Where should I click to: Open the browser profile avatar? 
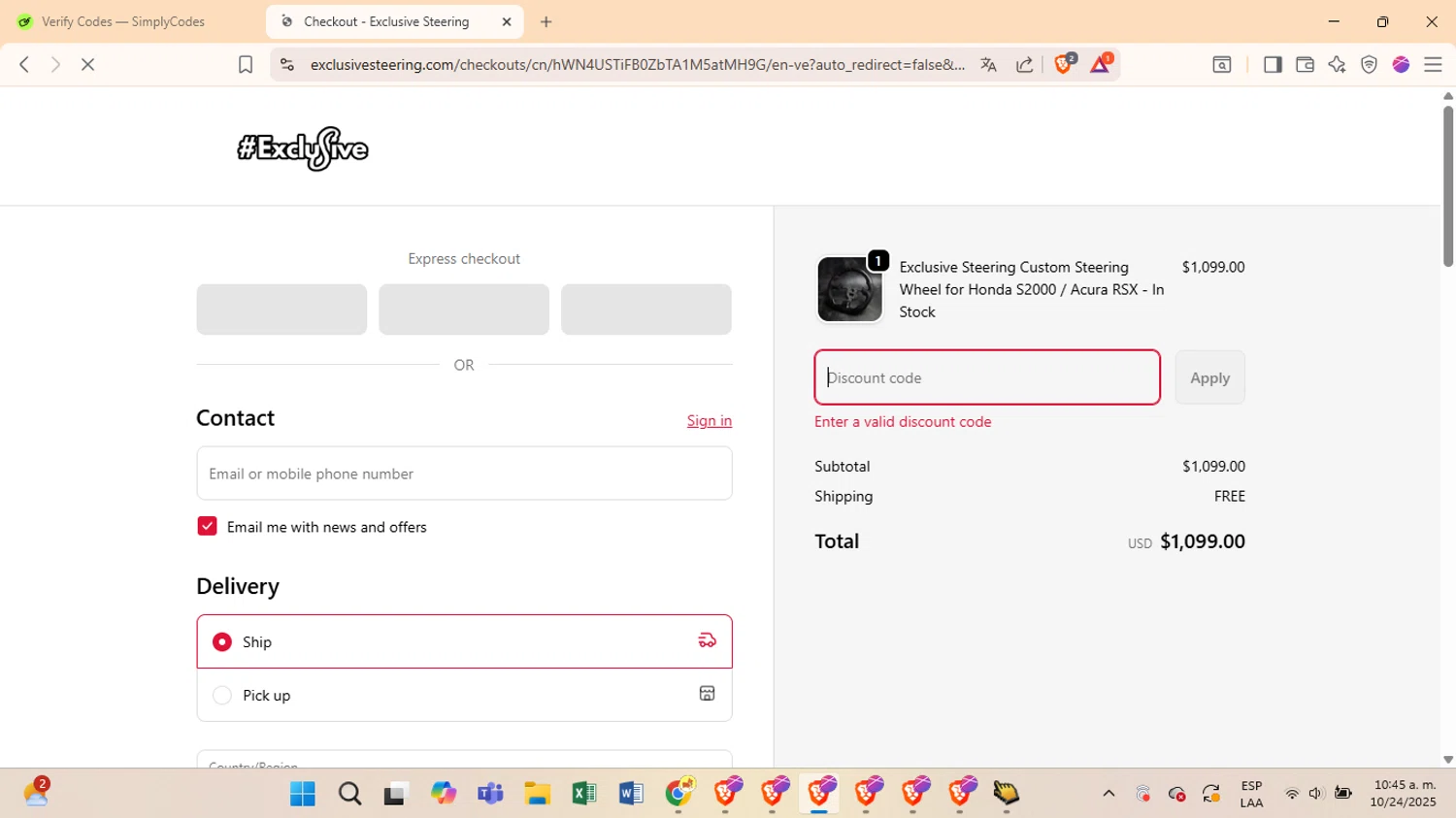tap(1401, 64)
